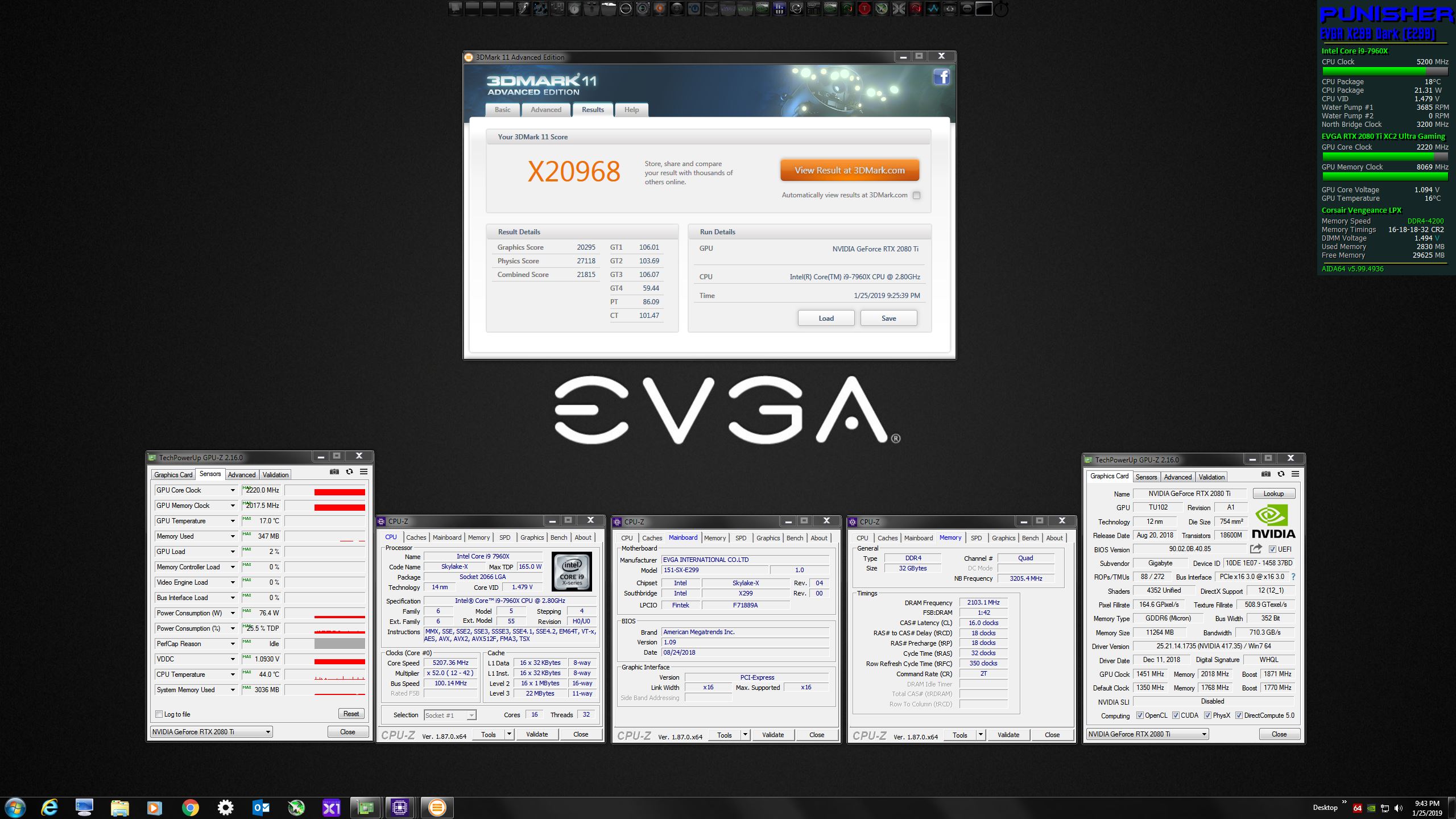Toggle the UEFI checkbox in GPU-Z
Image resolution: width=1456 pixels, height=819 pixels.
1272,549
